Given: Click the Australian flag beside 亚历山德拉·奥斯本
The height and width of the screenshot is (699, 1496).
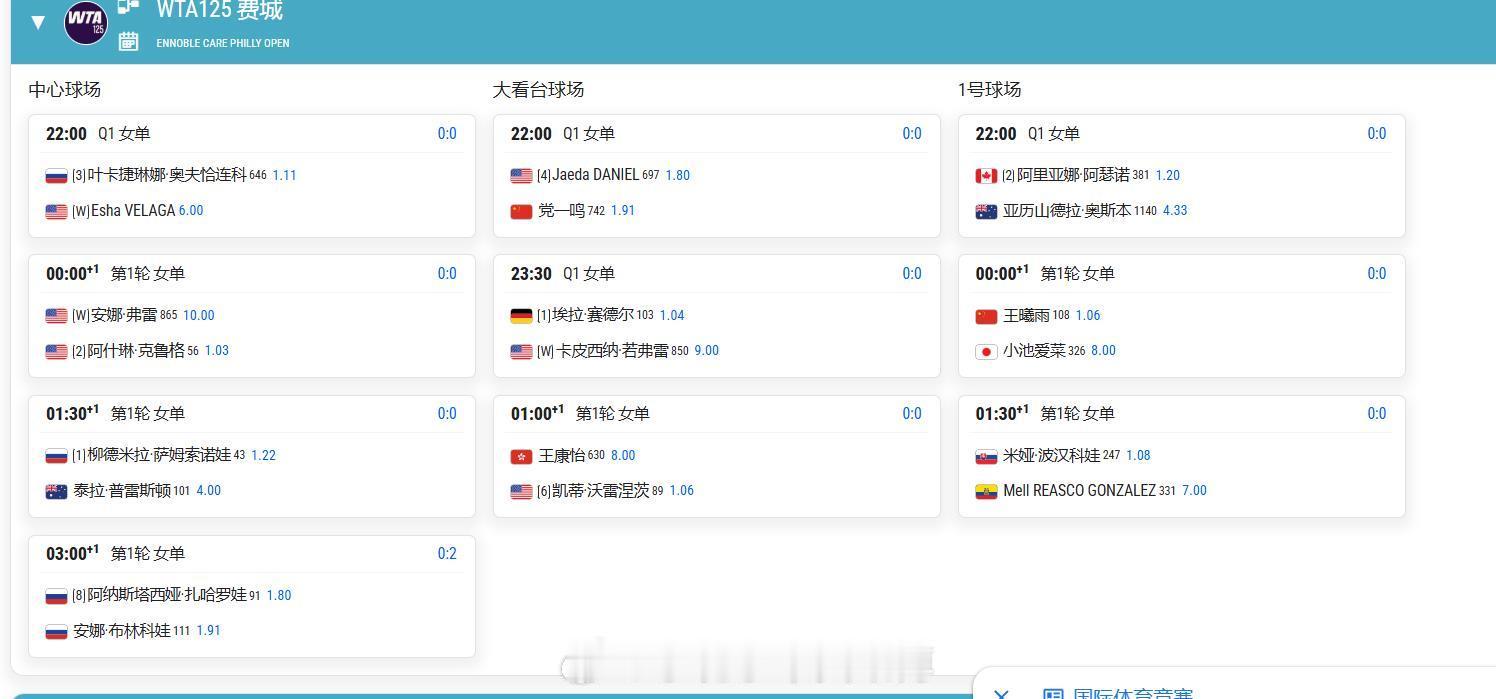Looking at the screenshot, I should [x=986, y=212].
